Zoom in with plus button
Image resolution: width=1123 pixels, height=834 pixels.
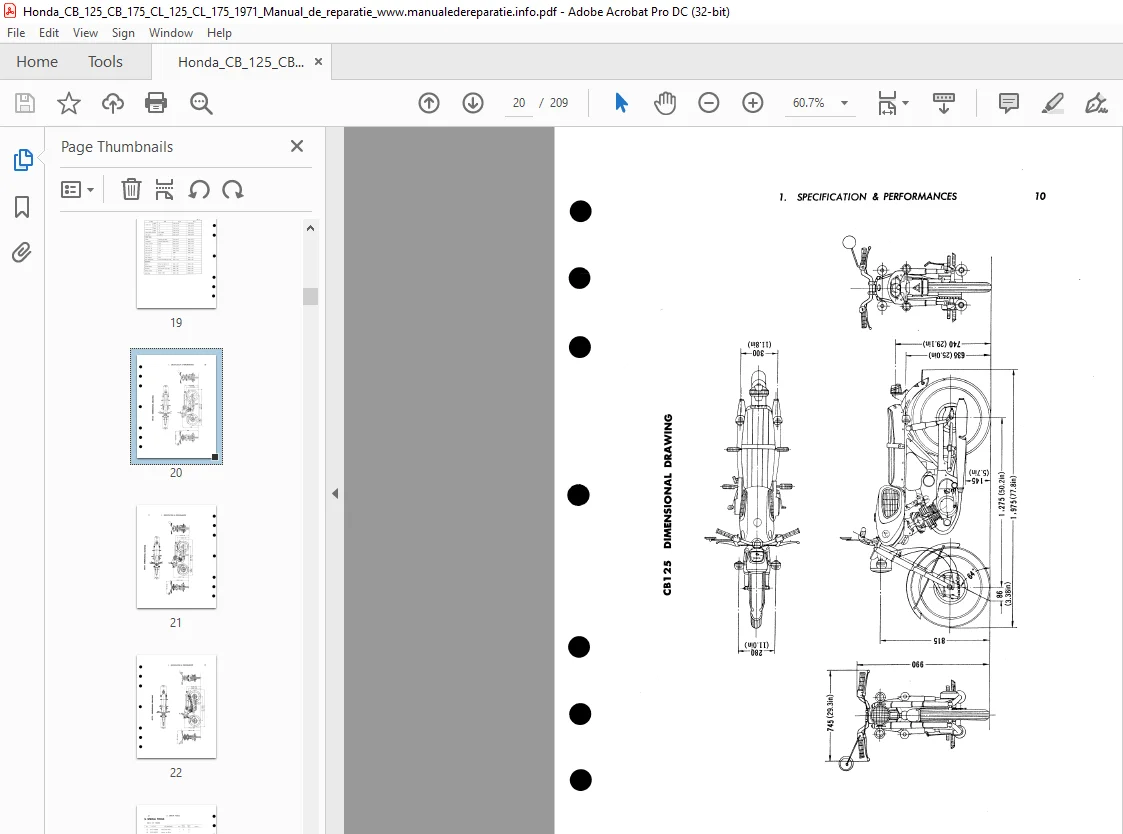(x=753, y=103)
